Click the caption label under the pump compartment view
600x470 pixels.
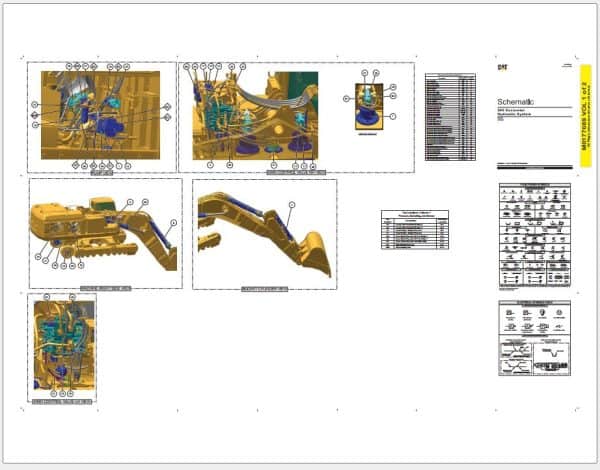click(x=102, y=173)
